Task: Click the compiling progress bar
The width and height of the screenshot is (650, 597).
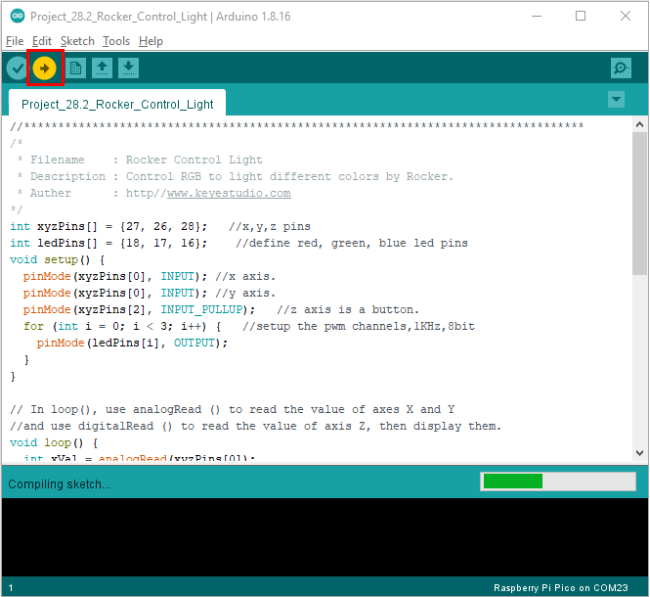Action: pos(558,481)
